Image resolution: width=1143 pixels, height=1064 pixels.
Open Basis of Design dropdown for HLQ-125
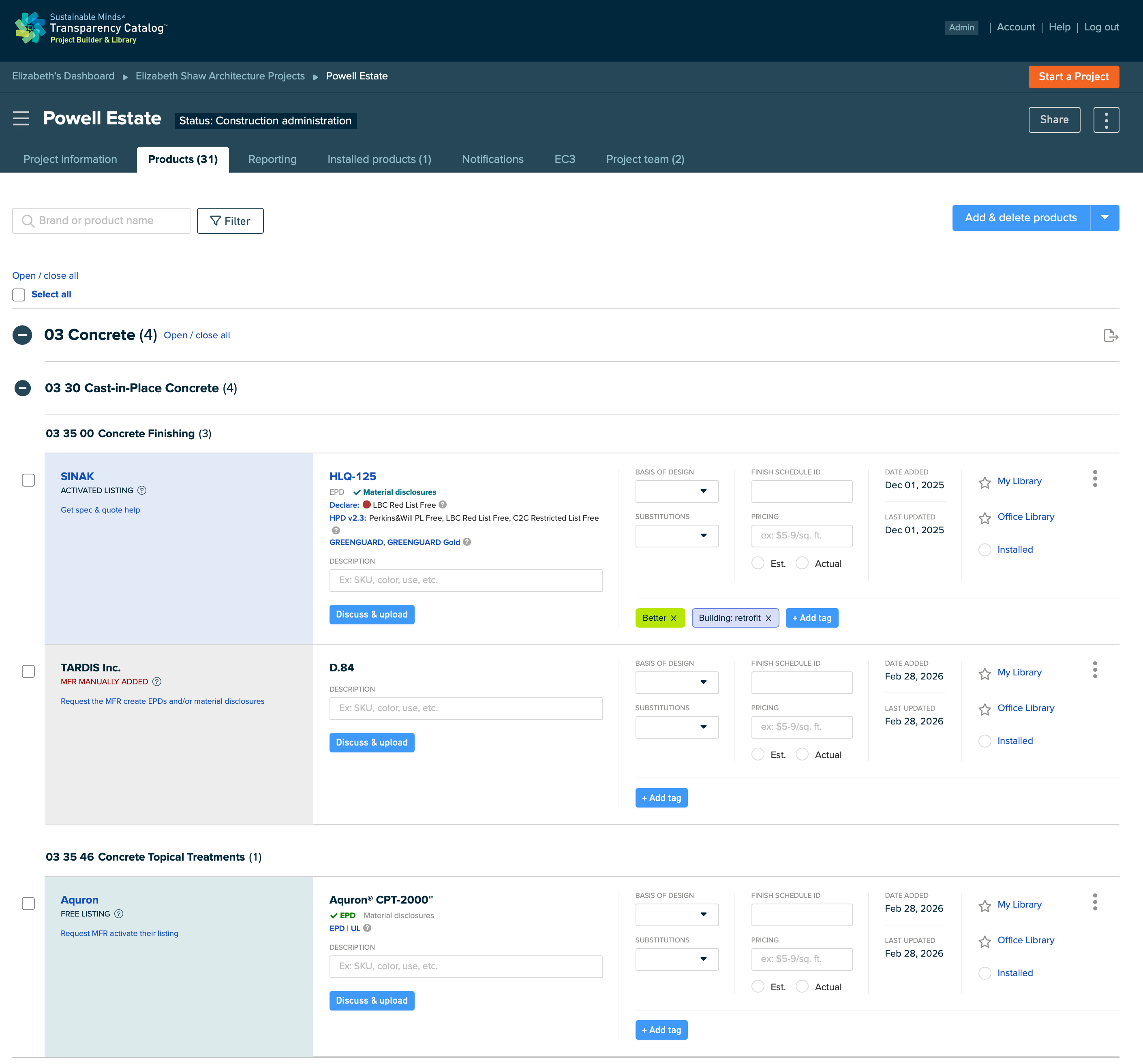point(677,491)
